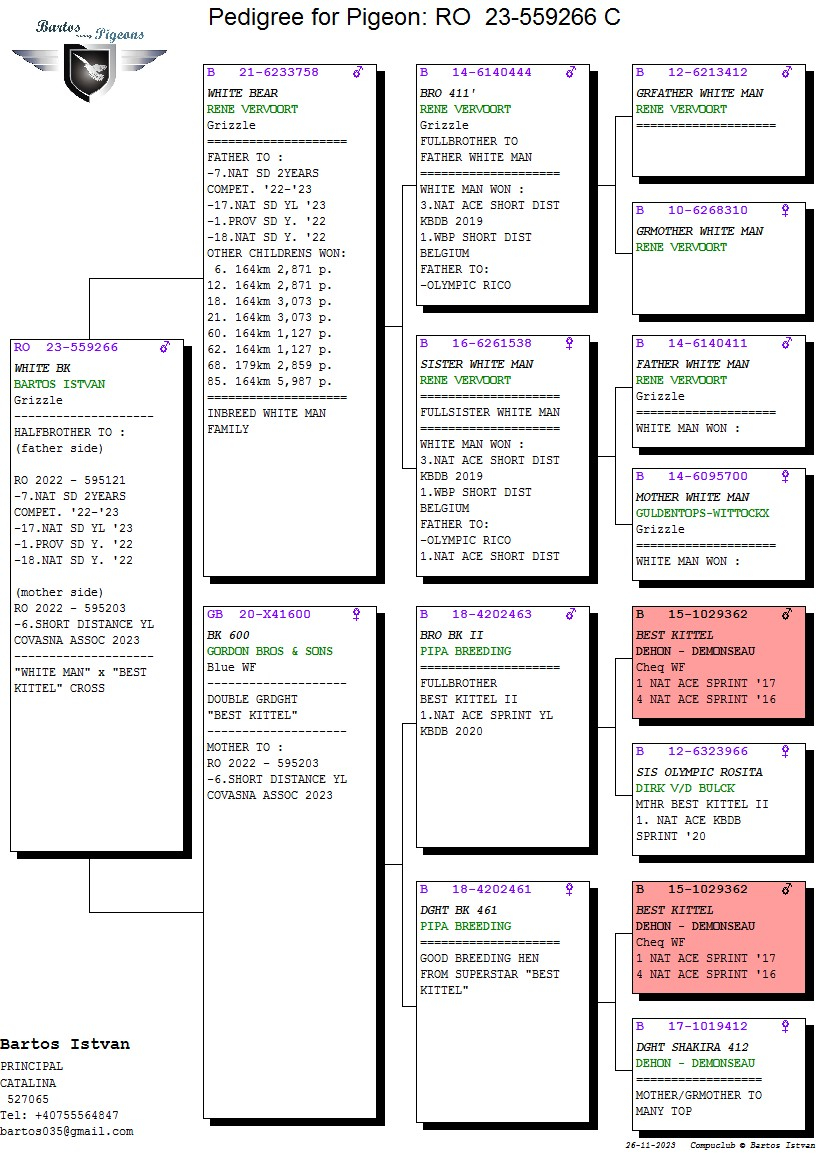Viewport: 816px width, 1172px height.
Task: Click female symbol on 12-6323966 card
Action: click(785, 751)
